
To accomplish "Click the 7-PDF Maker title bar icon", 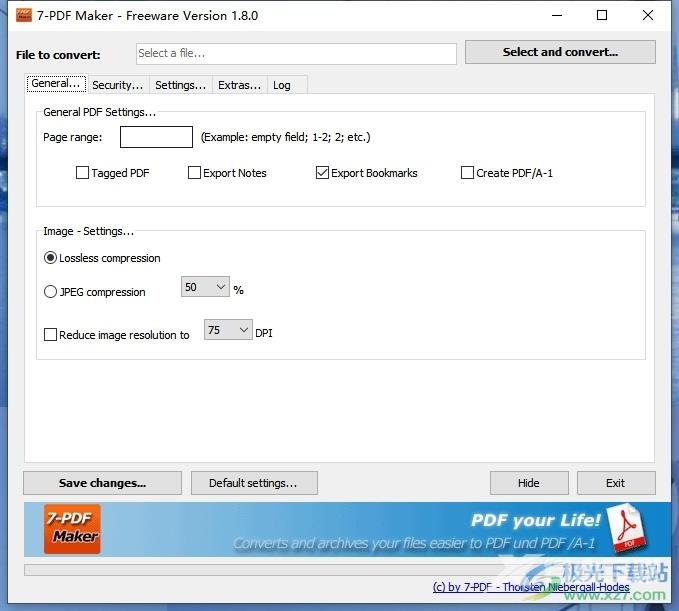I will (x=24, y=15).
